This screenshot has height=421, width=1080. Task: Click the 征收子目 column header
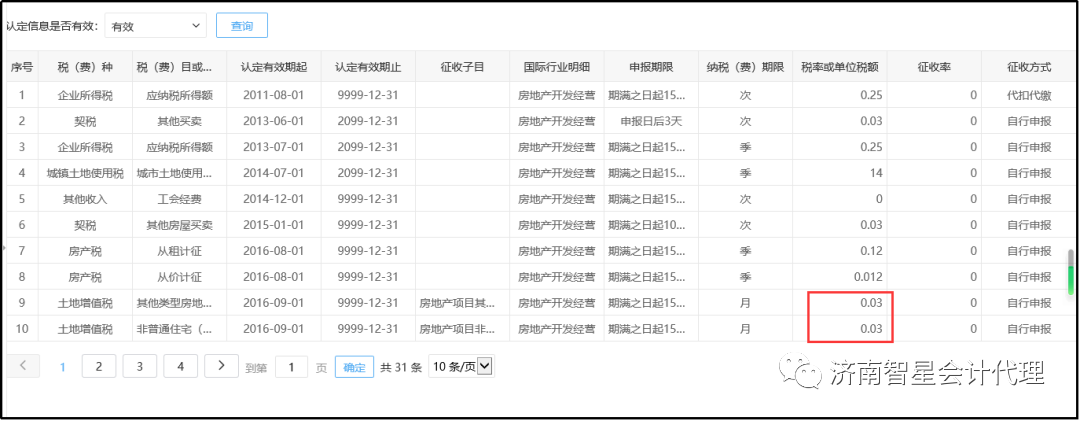(462, 67)
